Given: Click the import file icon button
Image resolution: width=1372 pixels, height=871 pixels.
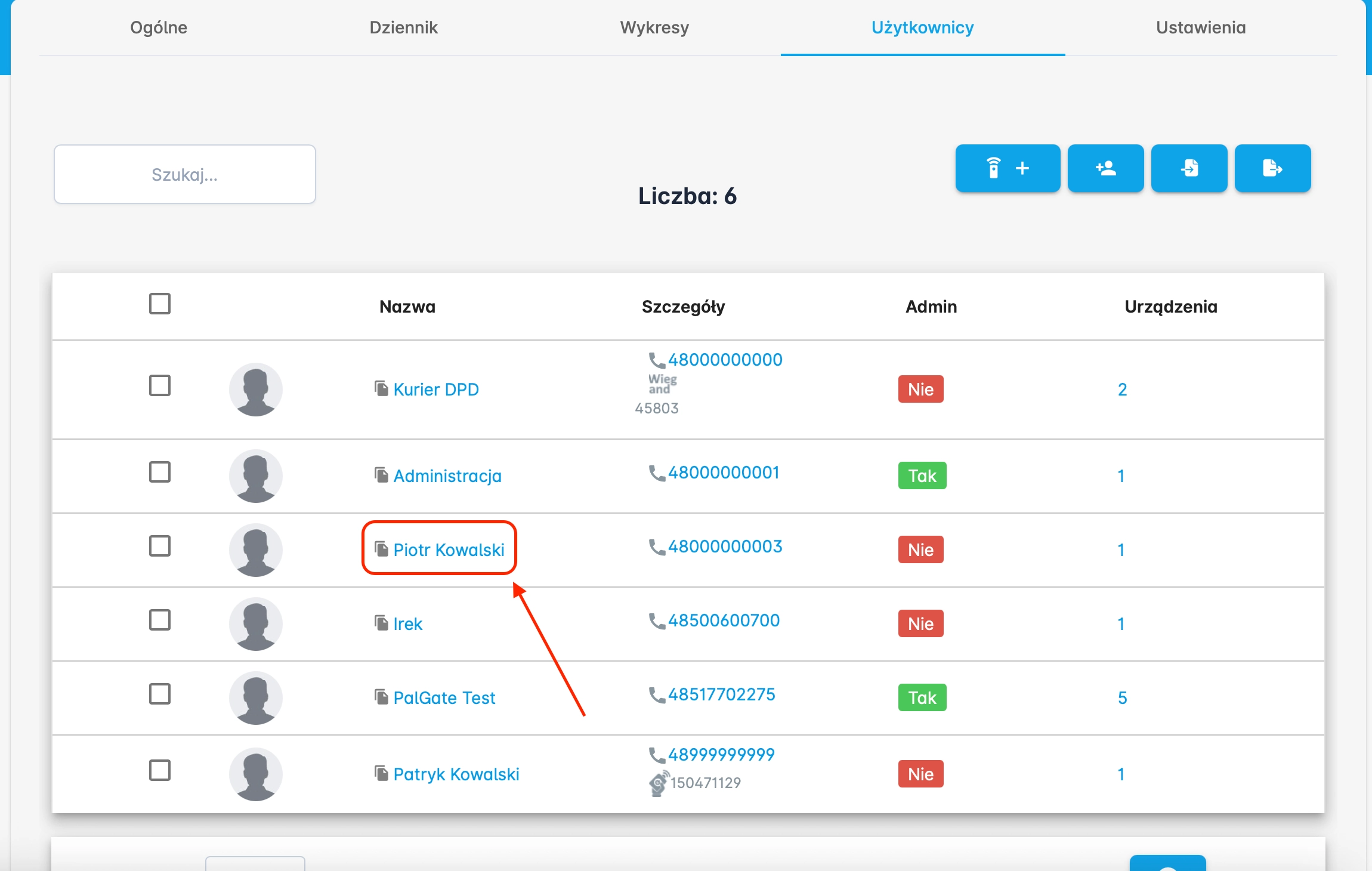Looking at the screenshot, I should (1189, 168).
